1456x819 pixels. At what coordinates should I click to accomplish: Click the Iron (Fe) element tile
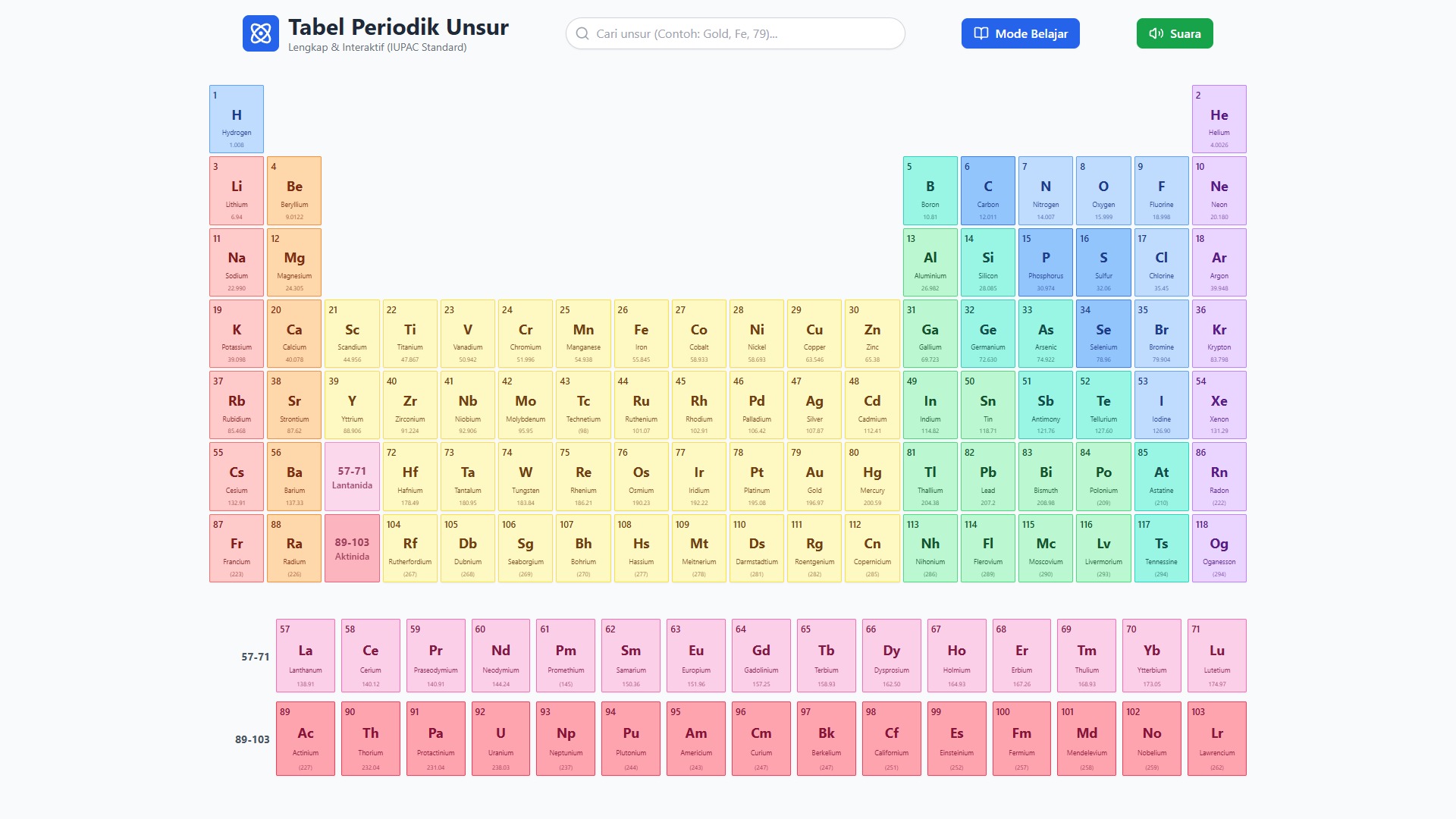point(641,333)
